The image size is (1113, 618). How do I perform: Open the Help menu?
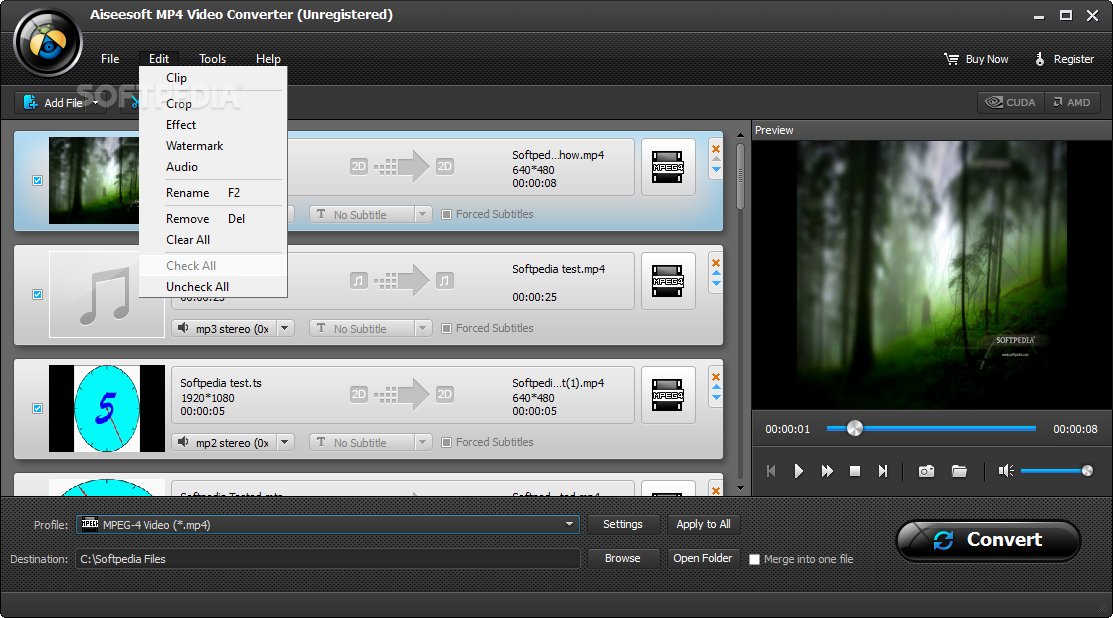point(268,59)
